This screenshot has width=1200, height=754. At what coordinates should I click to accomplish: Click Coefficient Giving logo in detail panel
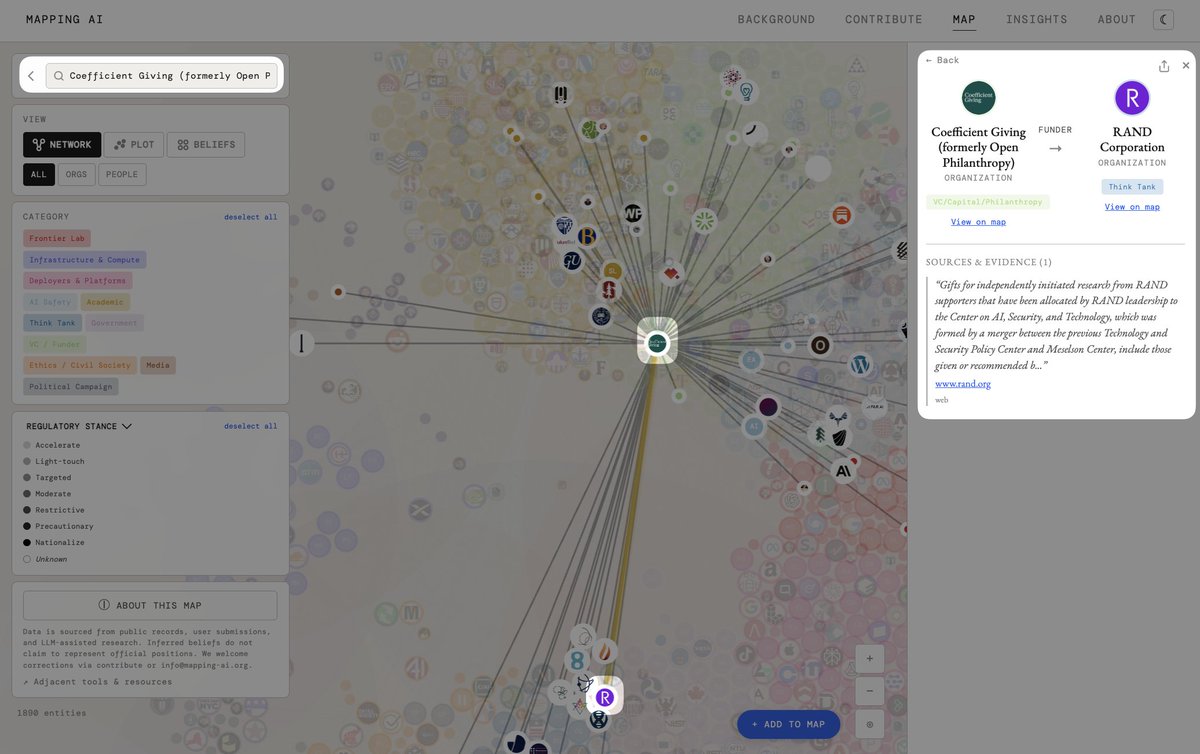pos(978,98)
